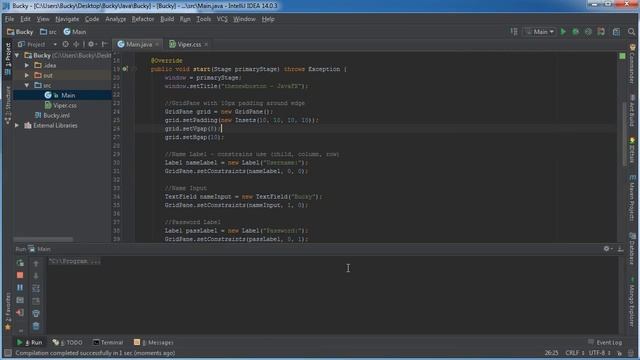Click the search everywhere magnifier icon
The image size is (640, 360).
coord(631,31)
